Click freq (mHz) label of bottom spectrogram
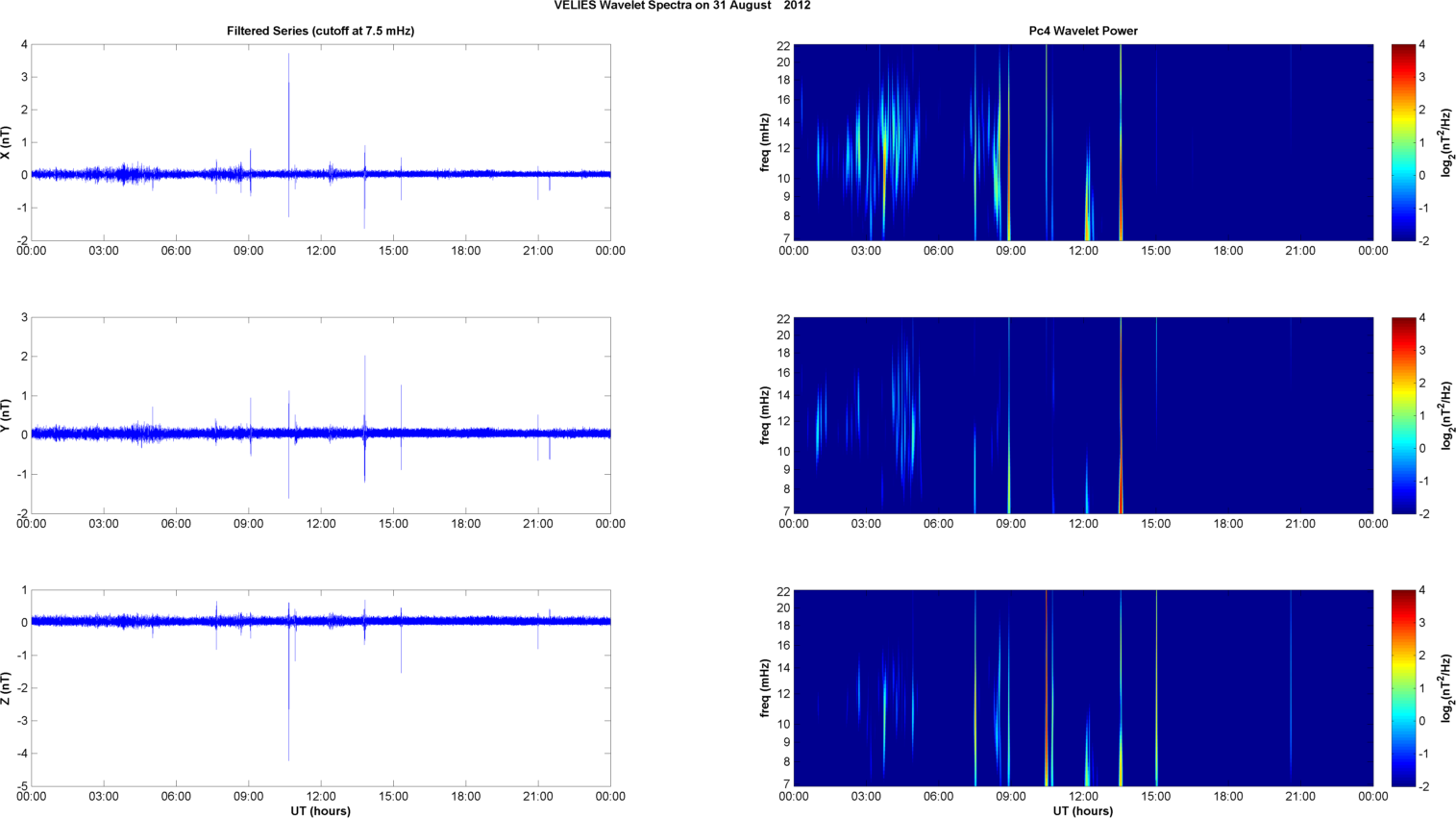 coord(765,688)
